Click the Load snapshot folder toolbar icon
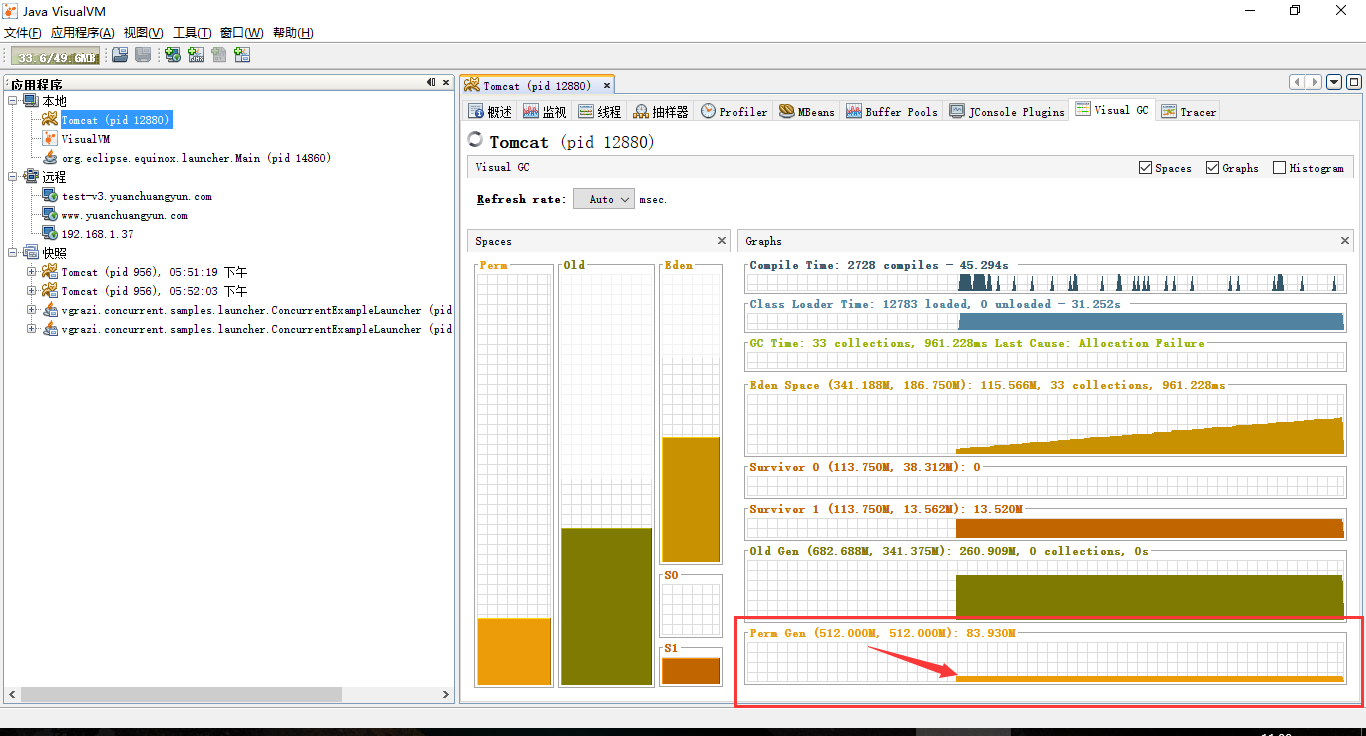The width and height of the screenshot is (1366, 736). (120, 56)
